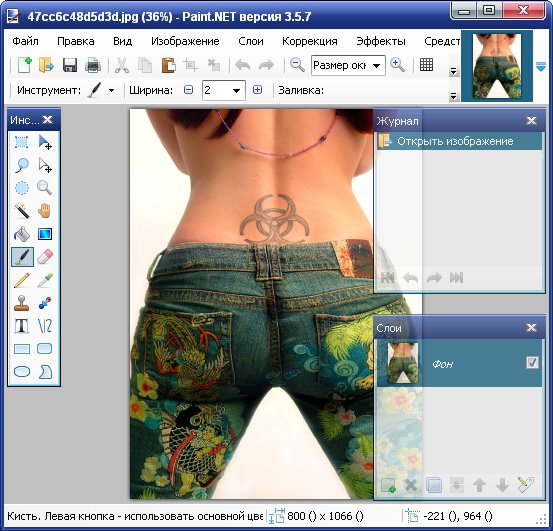Select the Text tool
The height and width of the screenshot is (531, 553).
click(x=22, y=326)
